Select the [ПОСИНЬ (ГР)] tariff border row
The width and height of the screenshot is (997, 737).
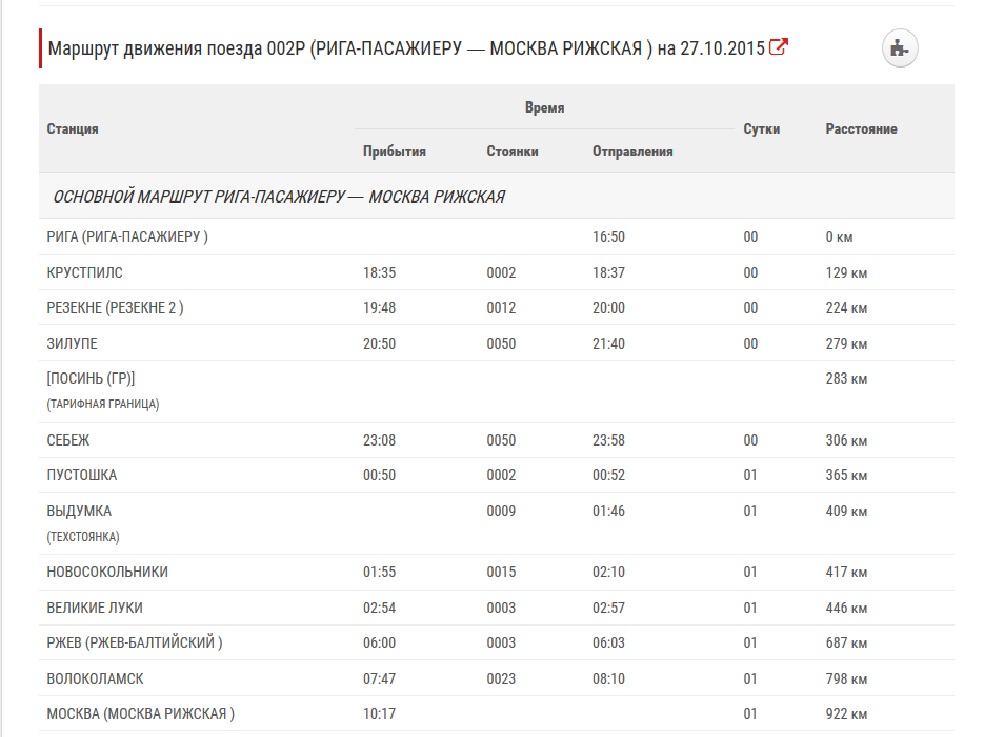click(91, 379)
